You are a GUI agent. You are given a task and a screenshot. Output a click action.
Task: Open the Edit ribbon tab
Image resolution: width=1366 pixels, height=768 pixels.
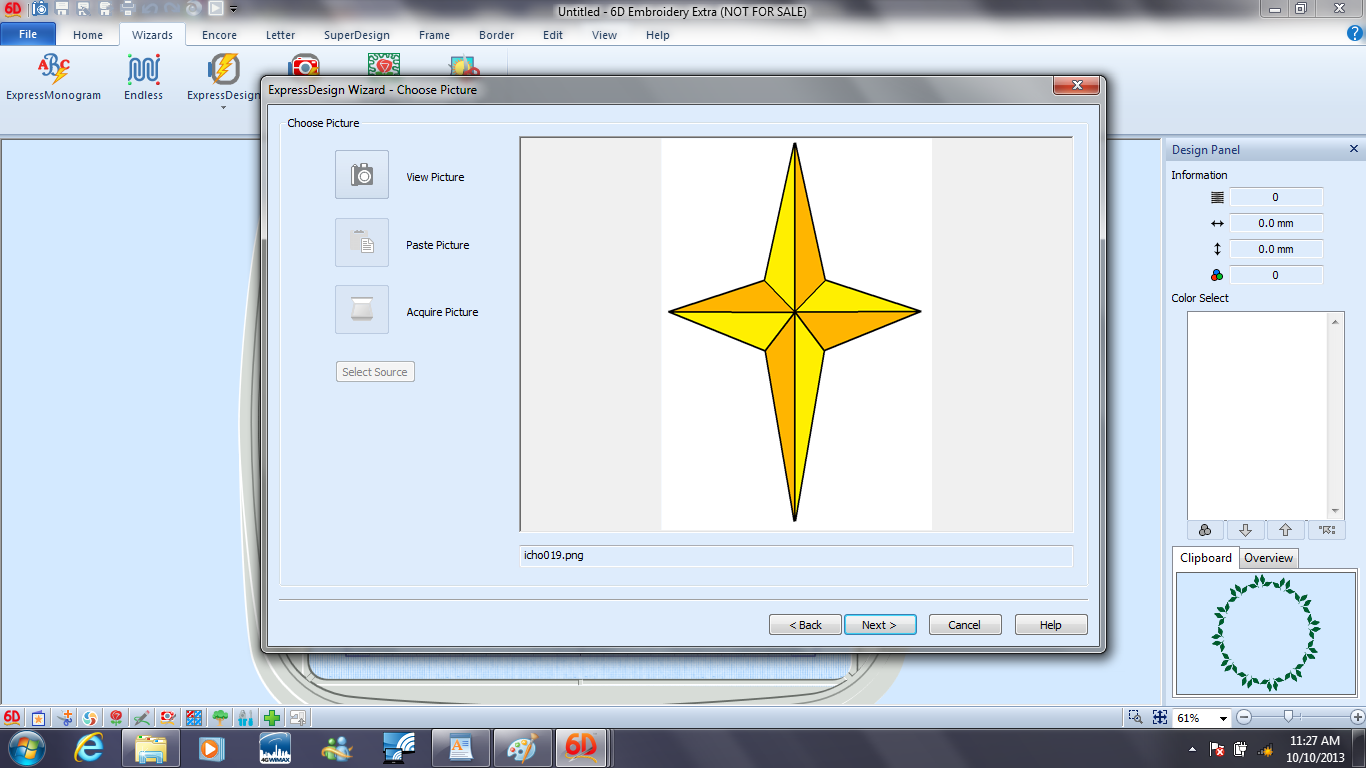553,35
